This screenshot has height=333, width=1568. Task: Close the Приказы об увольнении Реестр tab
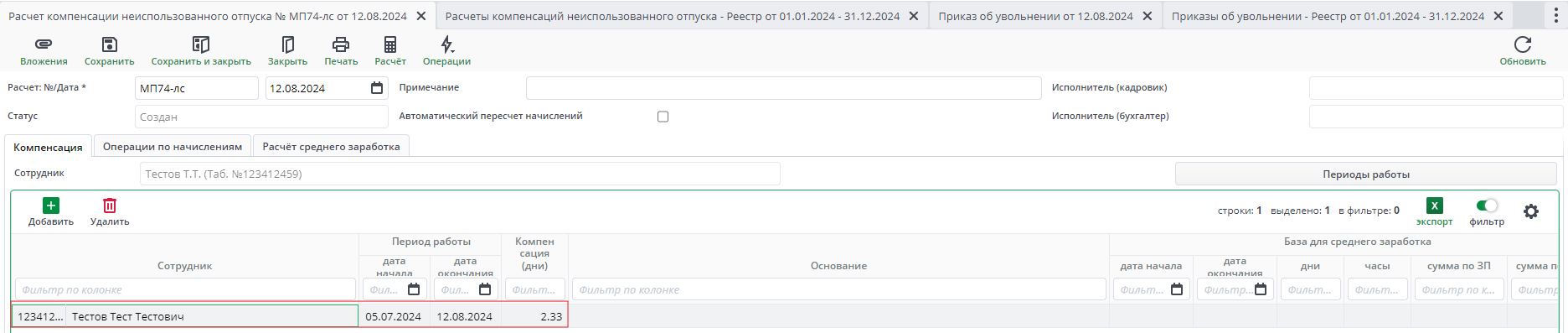(x=1498, y=16)
